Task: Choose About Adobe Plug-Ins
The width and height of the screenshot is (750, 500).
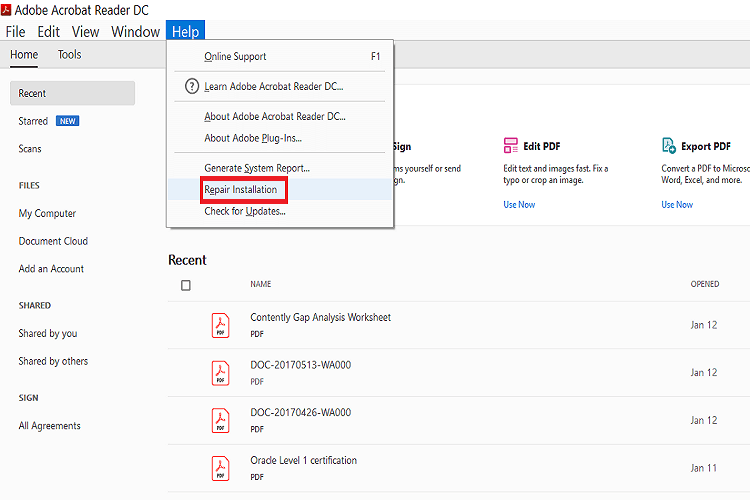Action: coord(280,138)
